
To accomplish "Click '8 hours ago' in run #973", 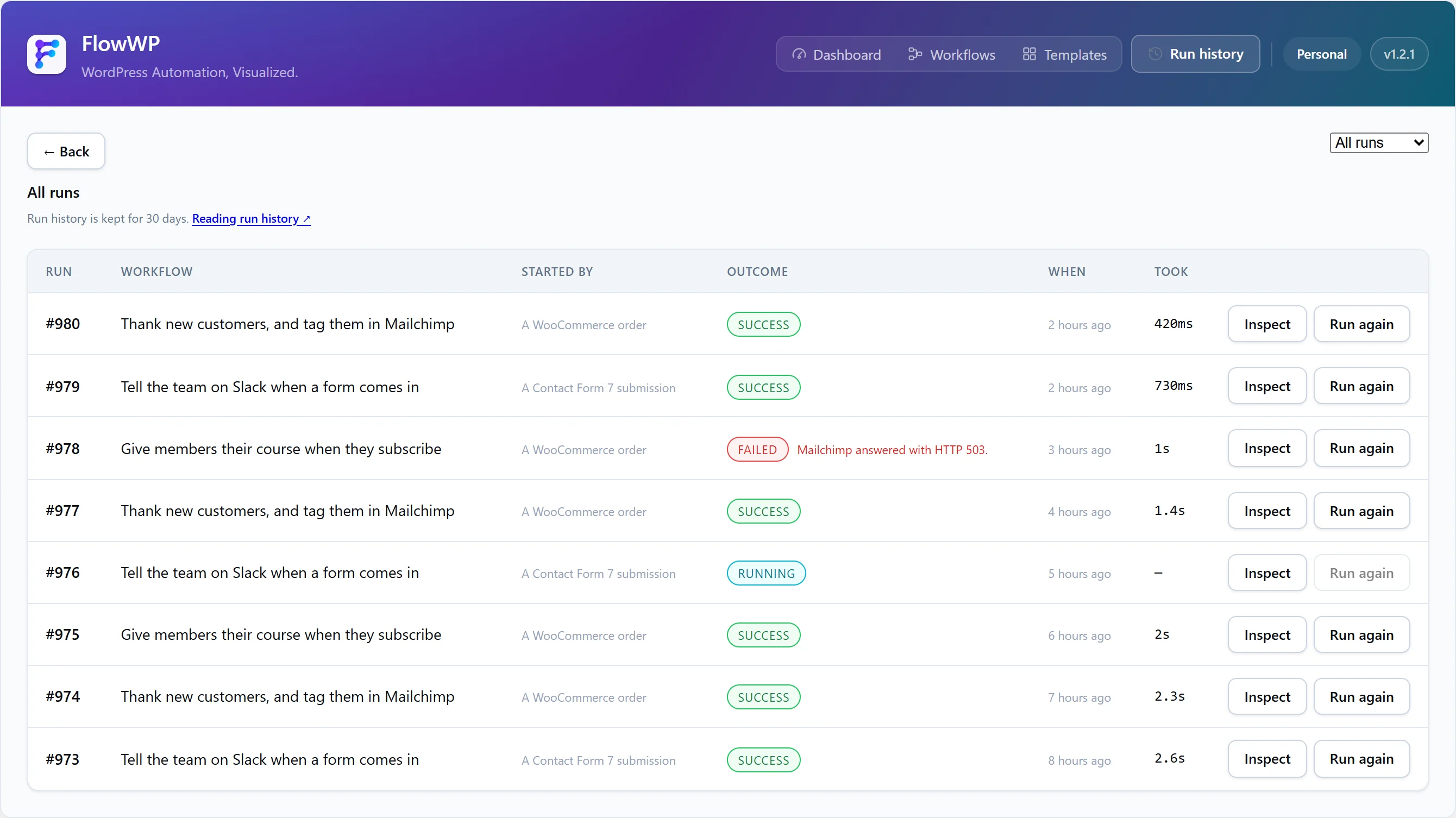I will pyautogui.click(x=1079, y=760).
